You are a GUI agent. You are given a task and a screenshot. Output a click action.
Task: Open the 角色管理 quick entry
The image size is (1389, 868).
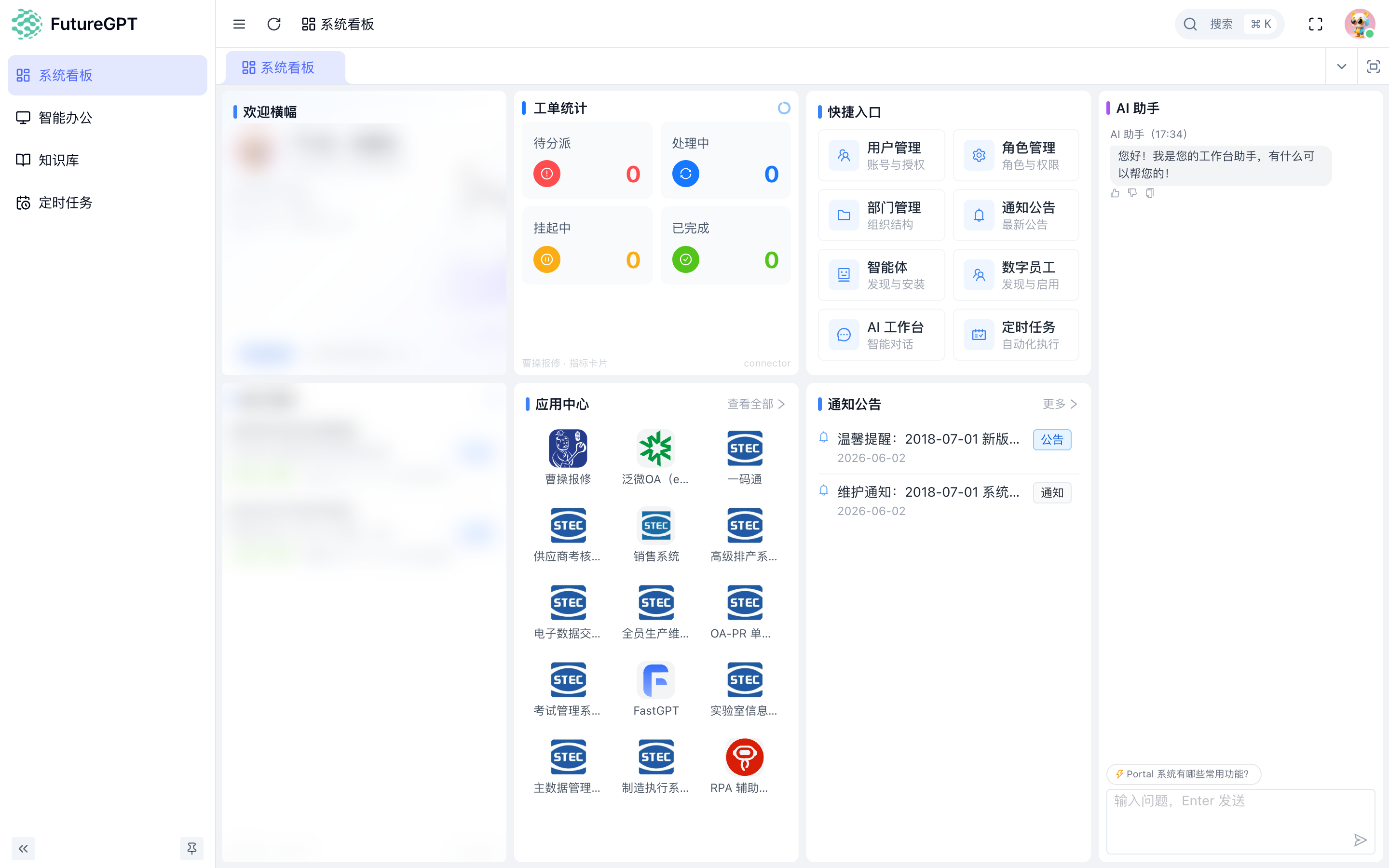pyautogui.click(x=1016, y=156)
